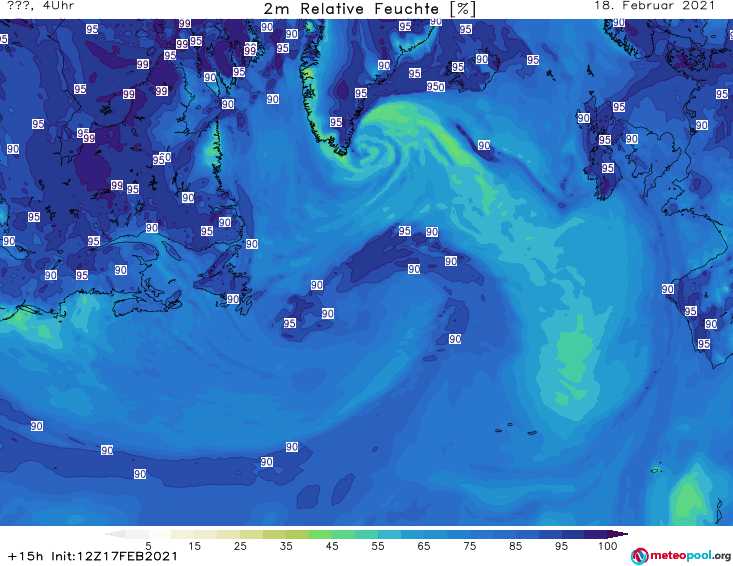
Task: Click the legend value '15'
Action: 194,546
